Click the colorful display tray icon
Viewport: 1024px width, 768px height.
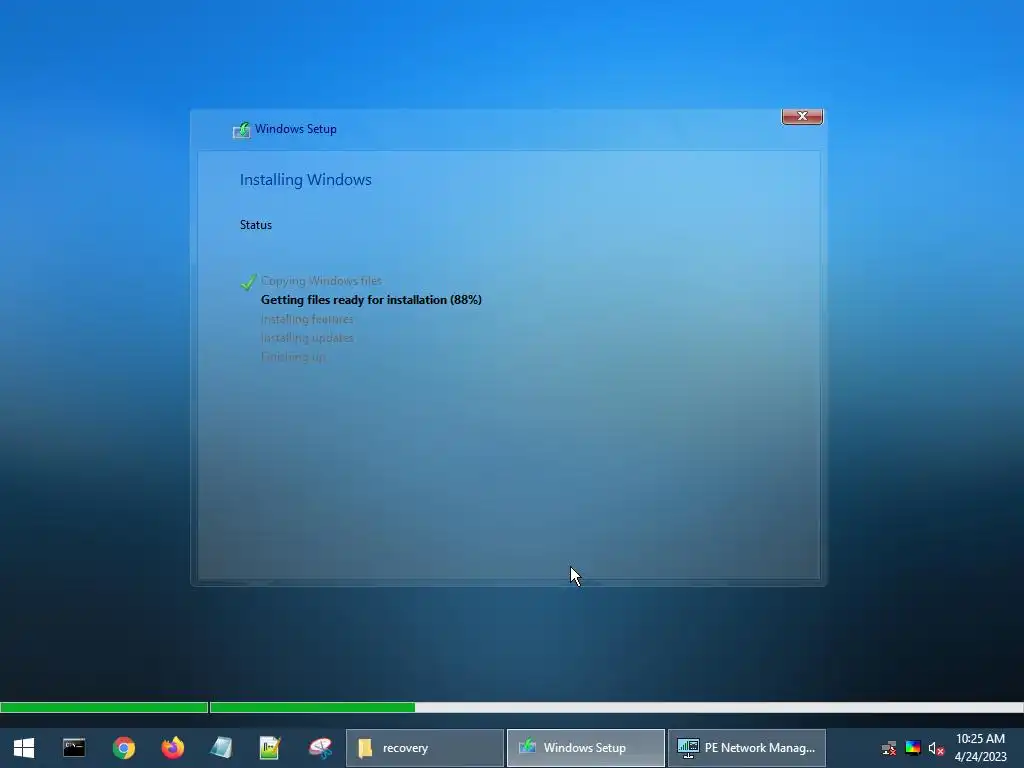(x=913, y=748)
